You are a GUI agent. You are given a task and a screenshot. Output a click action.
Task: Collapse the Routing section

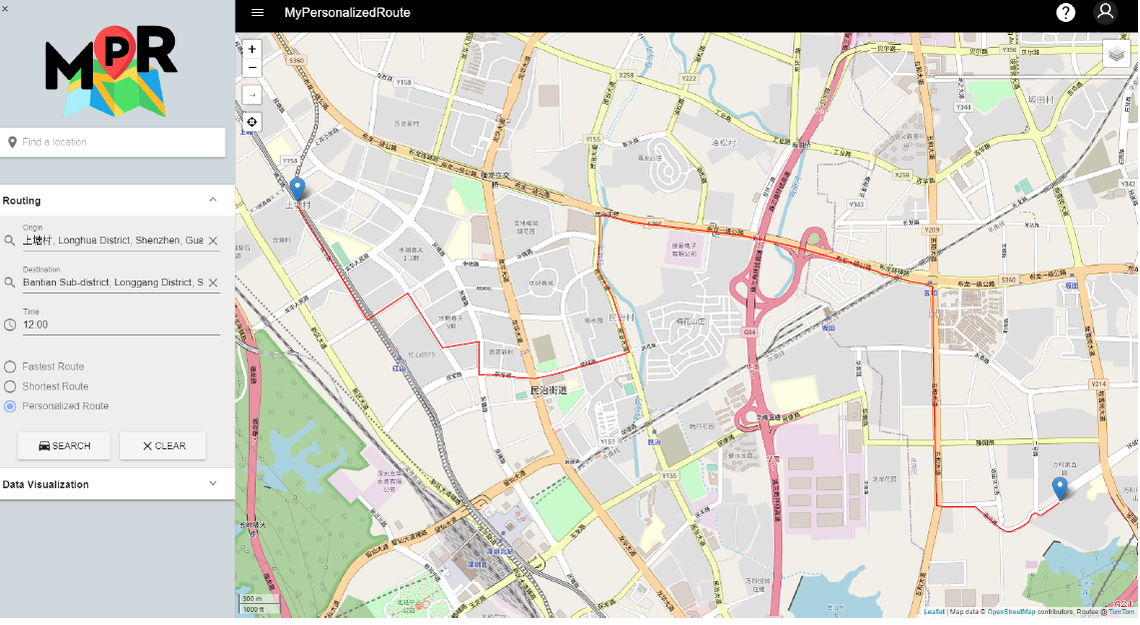point(213,200)
